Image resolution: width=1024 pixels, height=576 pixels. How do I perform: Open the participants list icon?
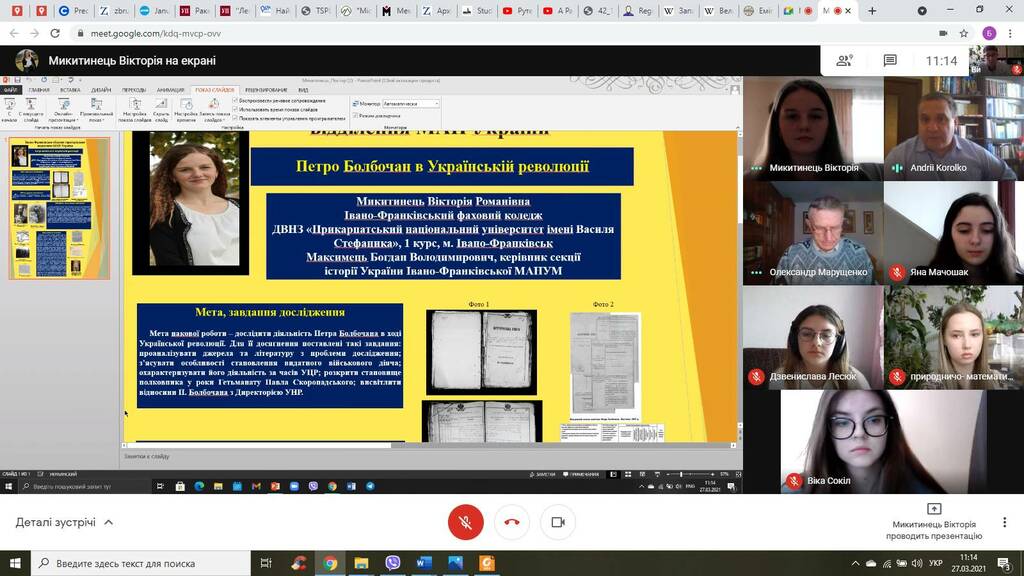845,61
